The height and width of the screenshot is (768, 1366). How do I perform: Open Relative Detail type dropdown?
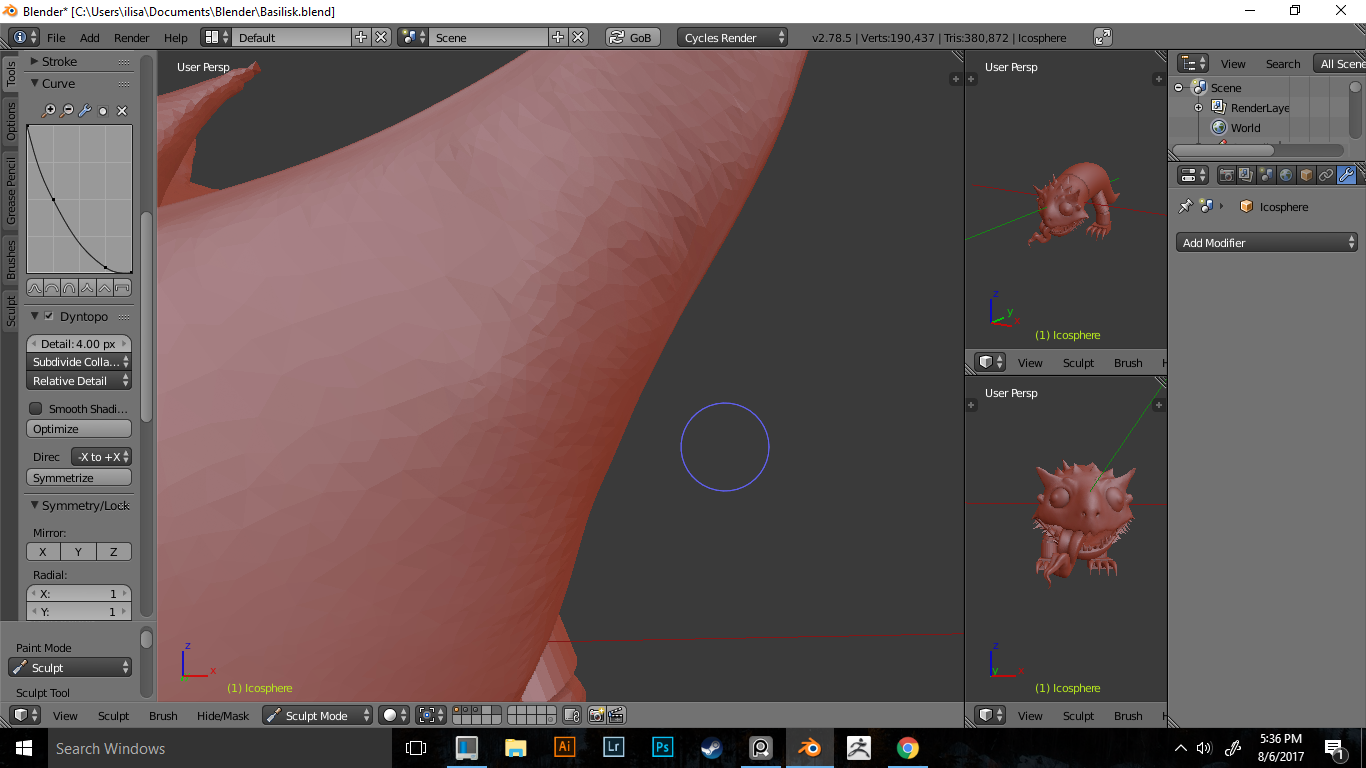coord(79,381)
